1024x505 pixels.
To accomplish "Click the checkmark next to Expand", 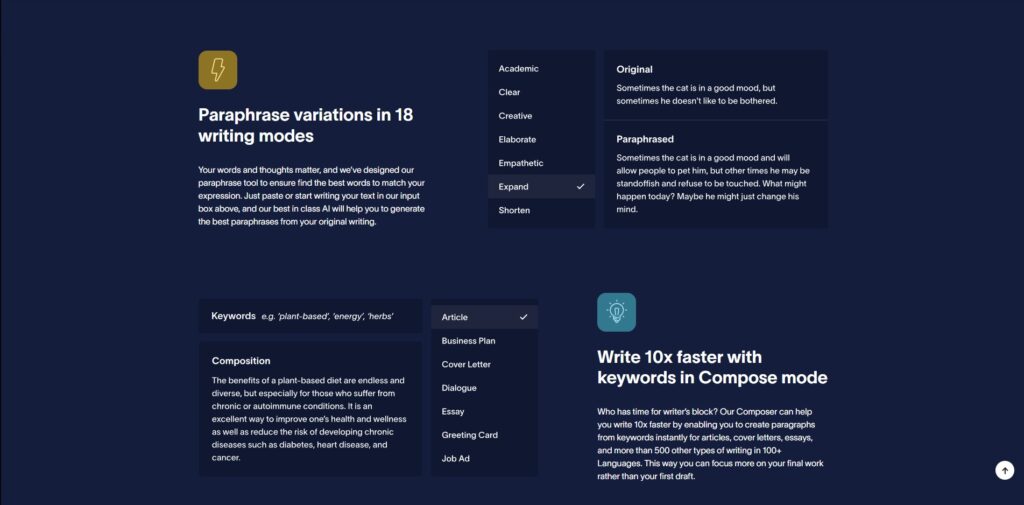I will (580, 187).
